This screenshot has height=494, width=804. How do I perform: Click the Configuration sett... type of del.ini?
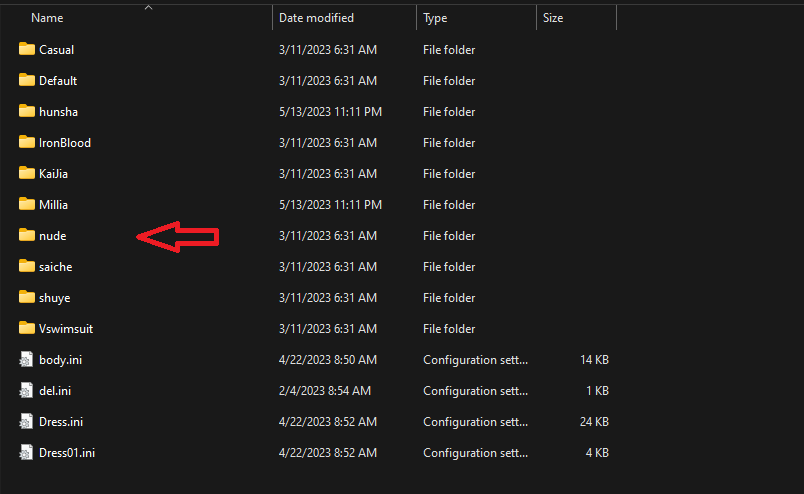475,391
